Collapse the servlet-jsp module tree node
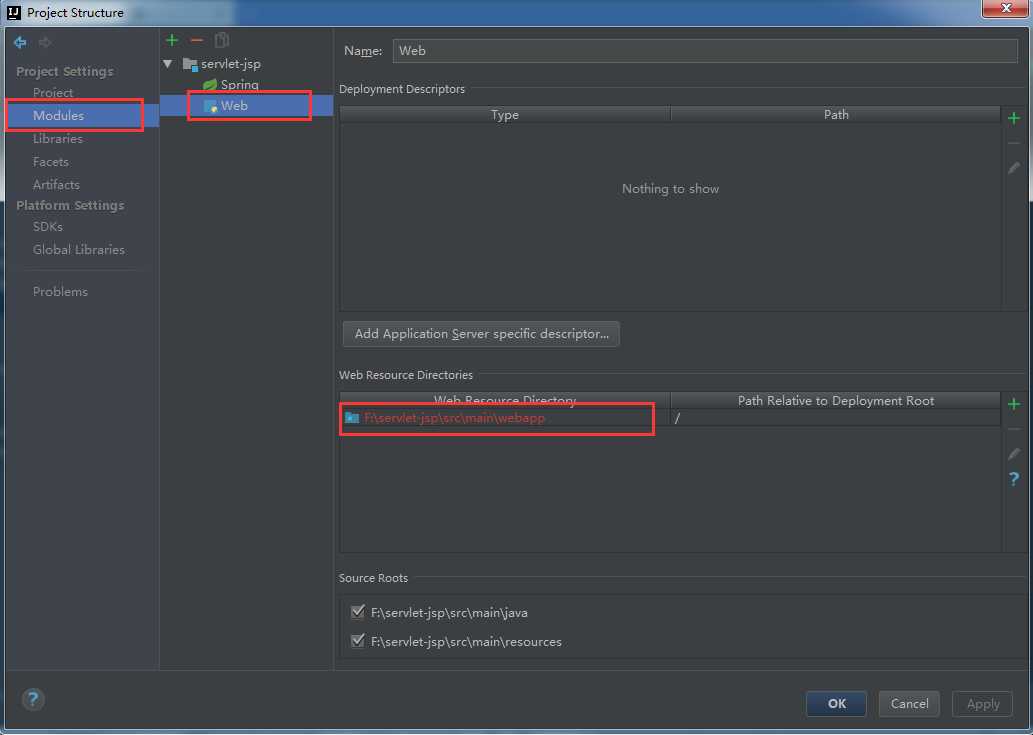Screen dimensions: 1033x735 (168, 64)
